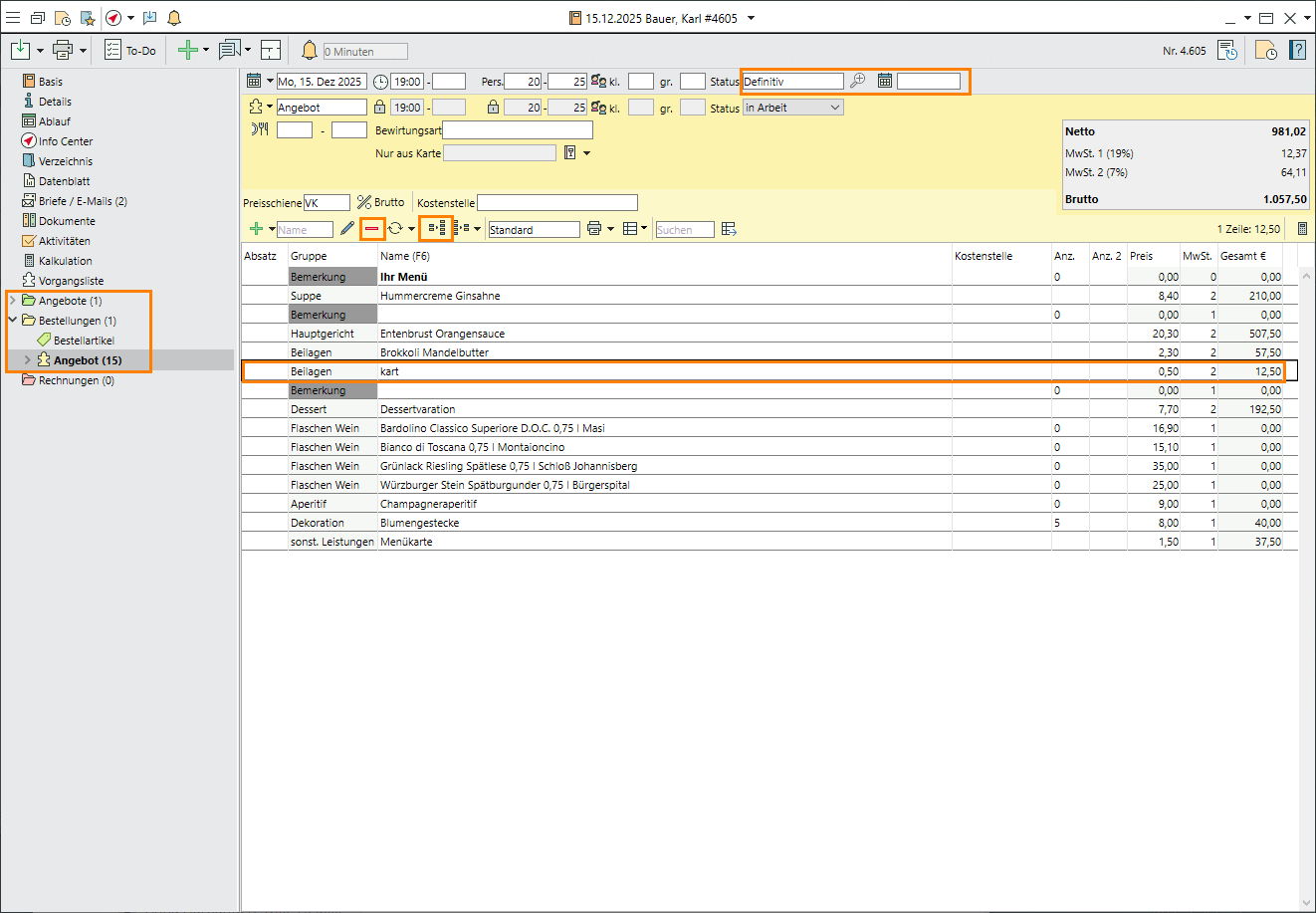
Task: Click the bell icon next to '0 Minuten'
Action: (x=310, y=51)
